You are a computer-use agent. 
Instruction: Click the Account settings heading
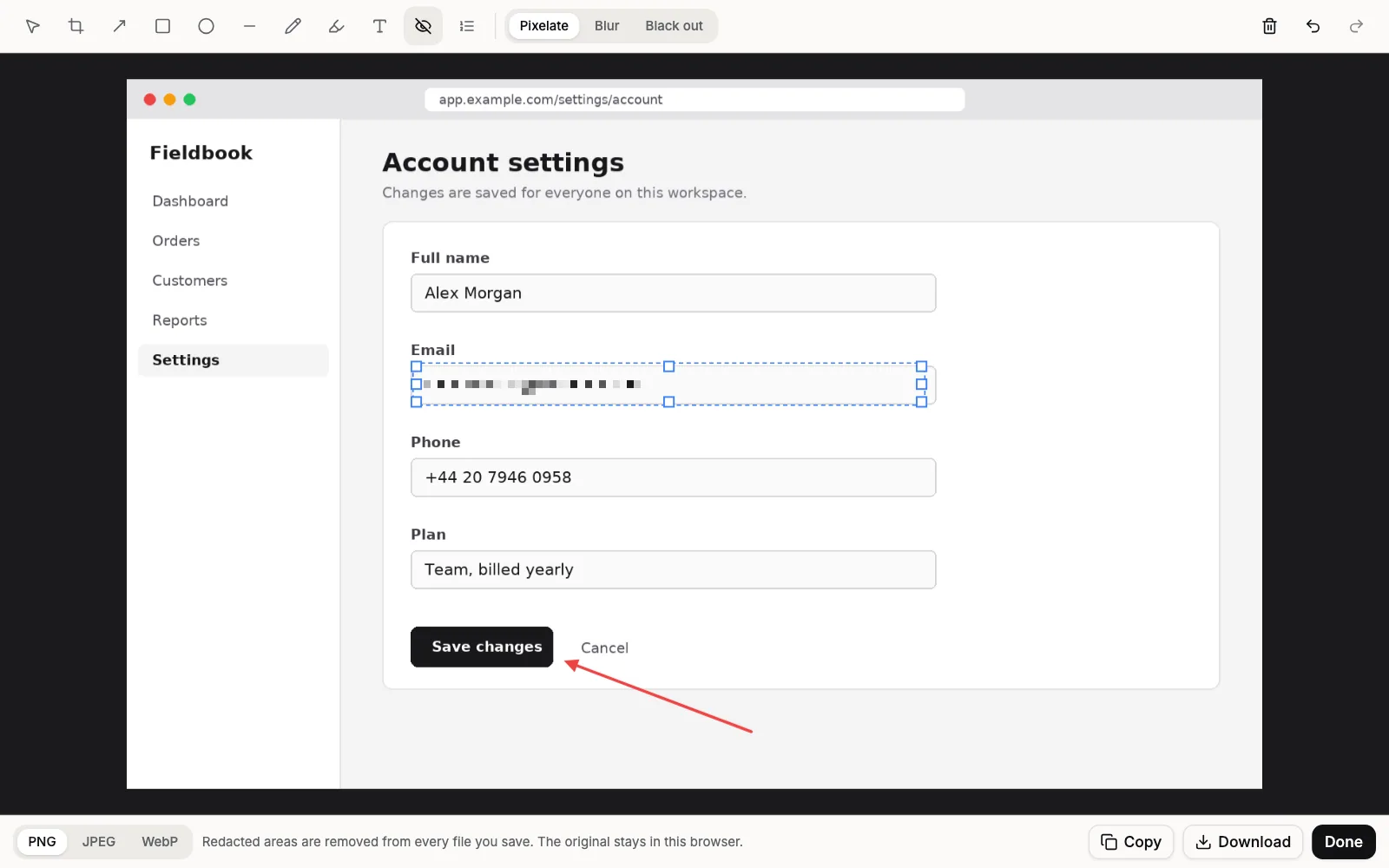tap(504, 162)
